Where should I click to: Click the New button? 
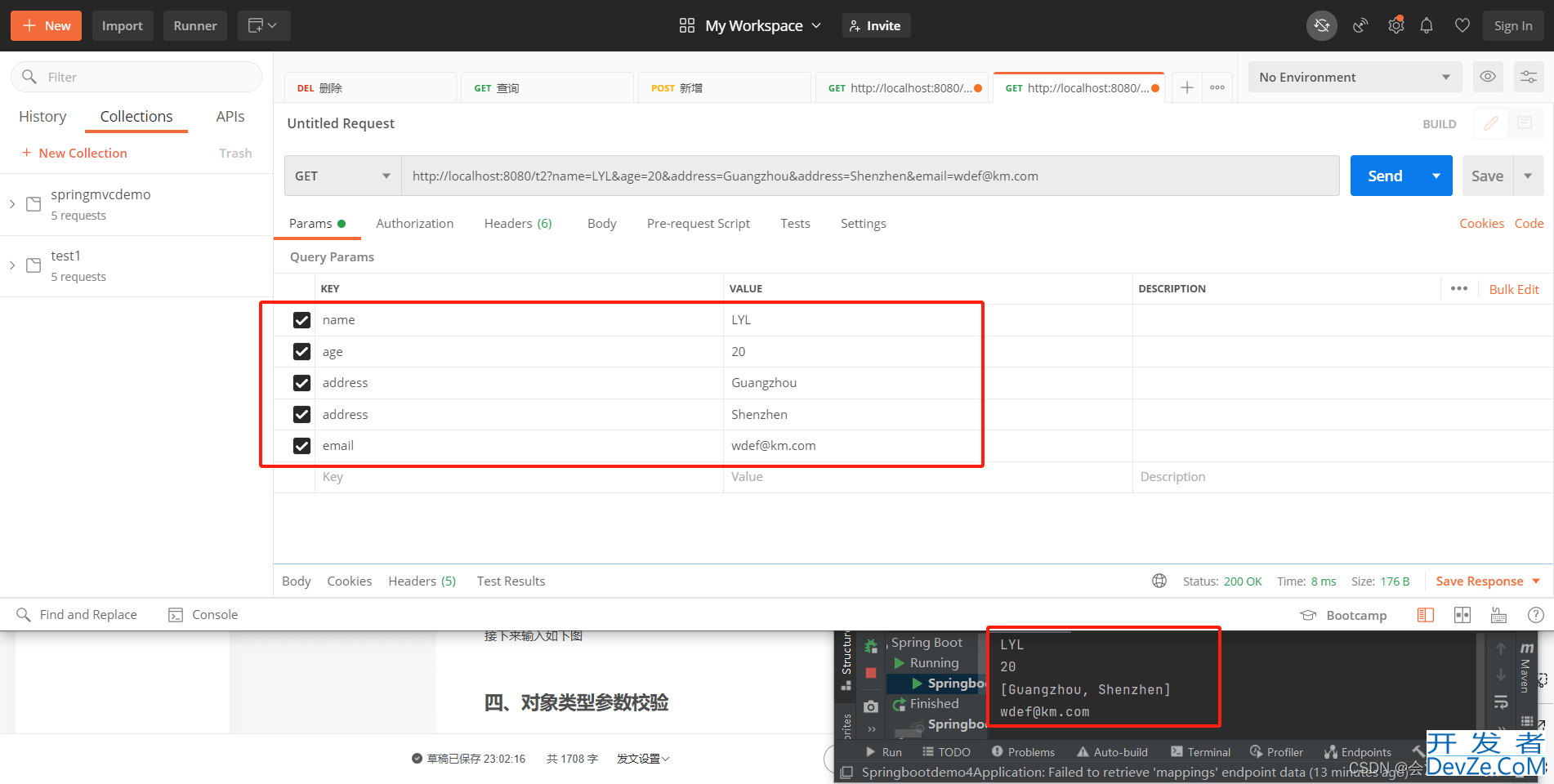click(x=47, y=26)
